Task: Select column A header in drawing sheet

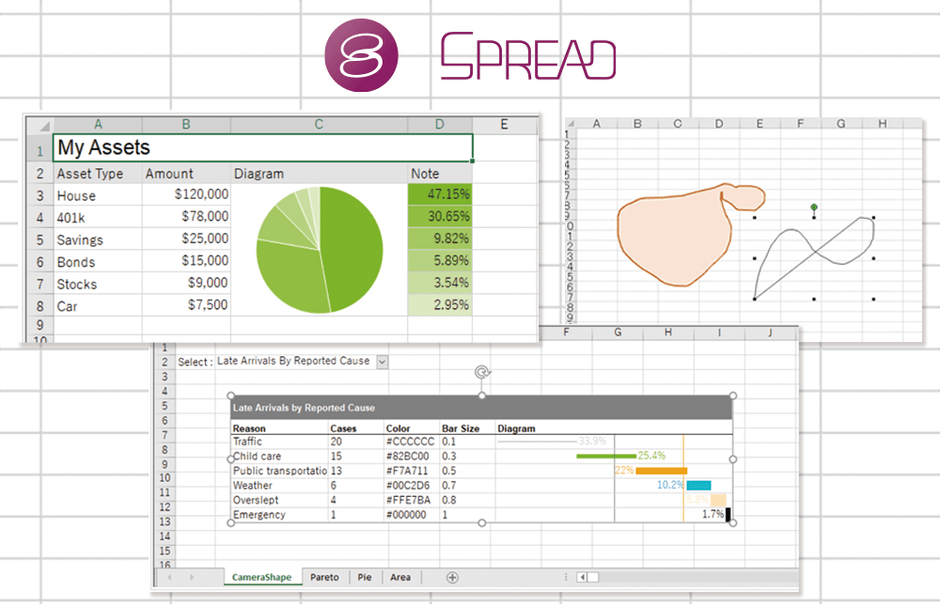Action: (596, 123)
